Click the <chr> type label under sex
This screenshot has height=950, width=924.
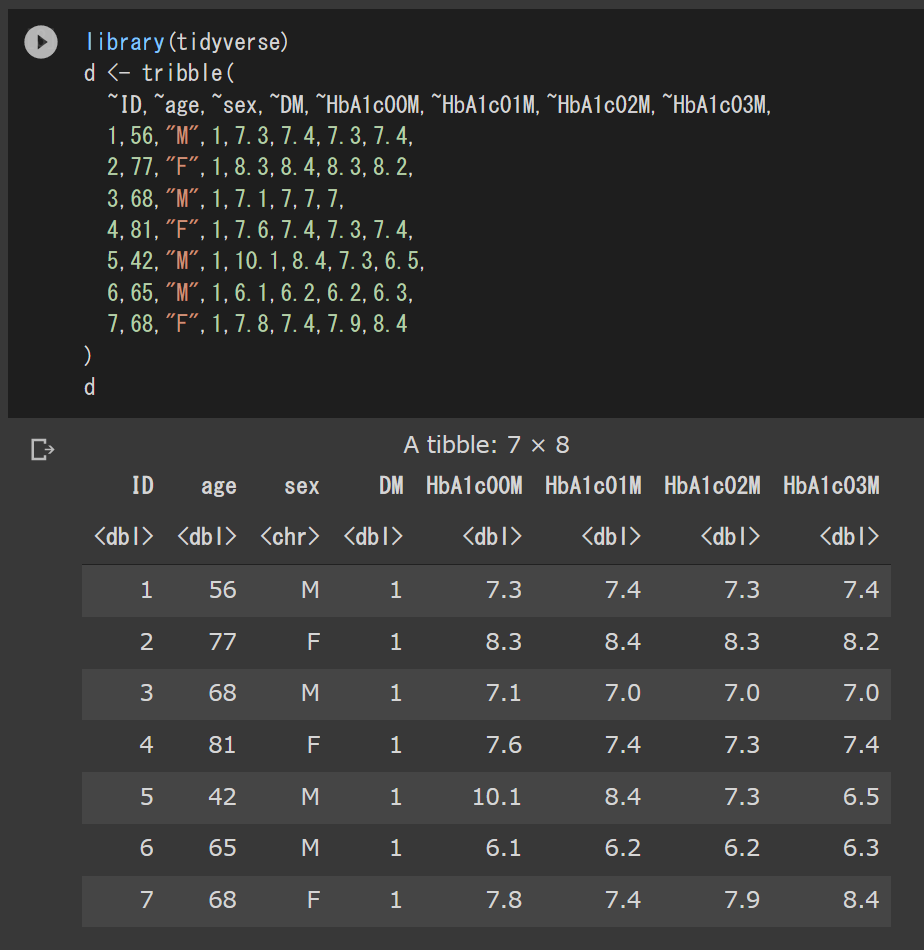click(290, 536)
